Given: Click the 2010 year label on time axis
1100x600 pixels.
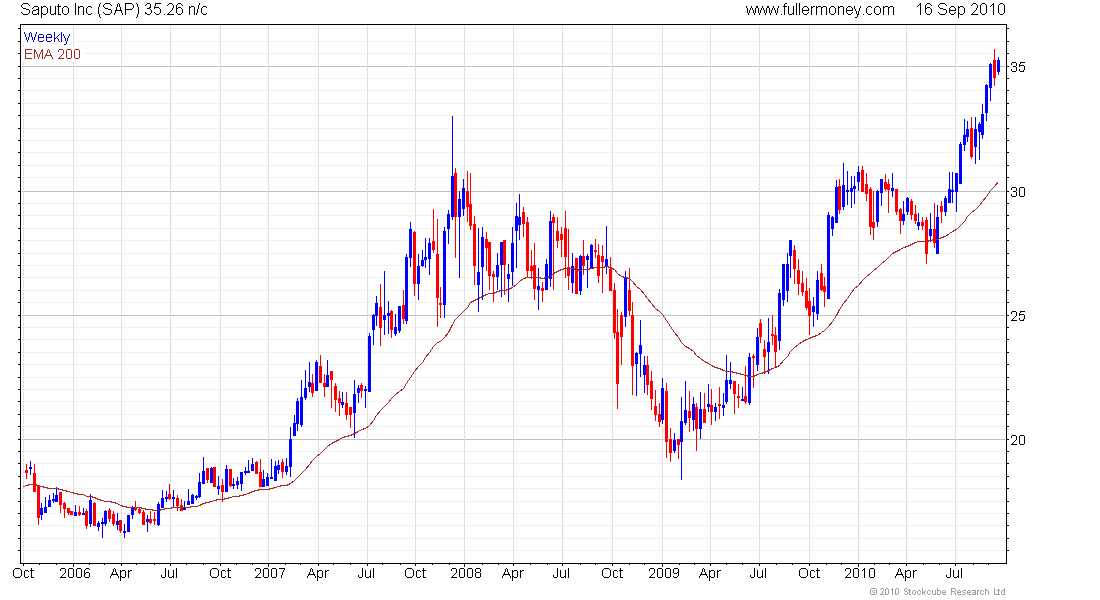Looking at the screenshot, I should pyautogui.click(x=859, y=573).
